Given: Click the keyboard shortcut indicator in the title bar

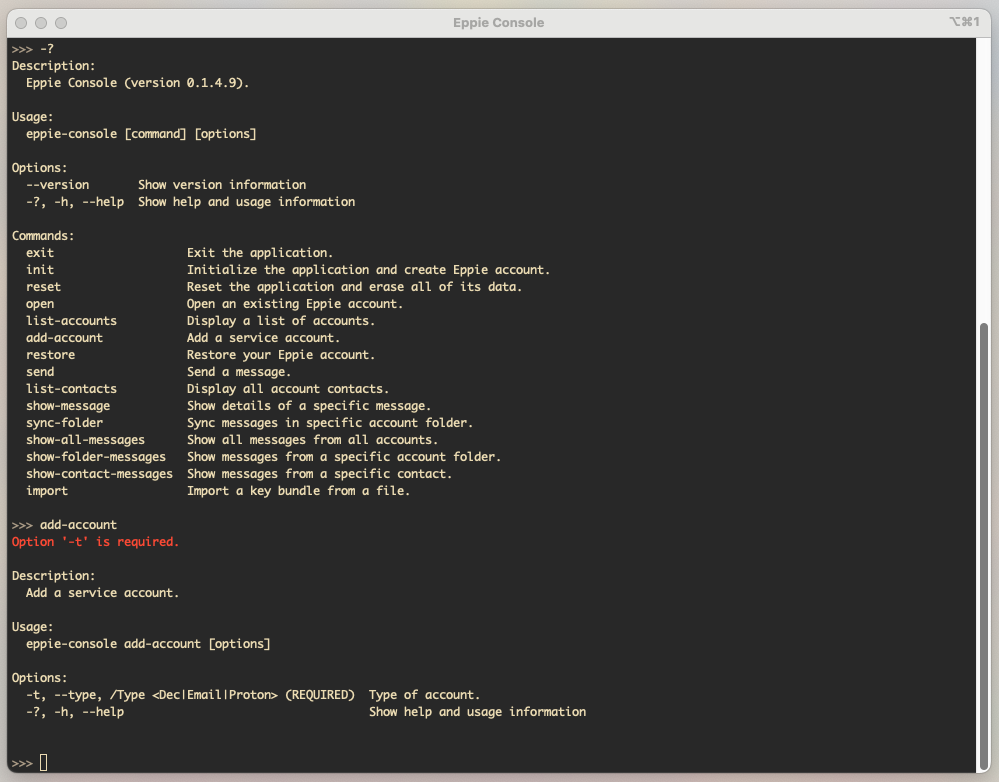Looking at the screenshot, I should click(964, 22).
